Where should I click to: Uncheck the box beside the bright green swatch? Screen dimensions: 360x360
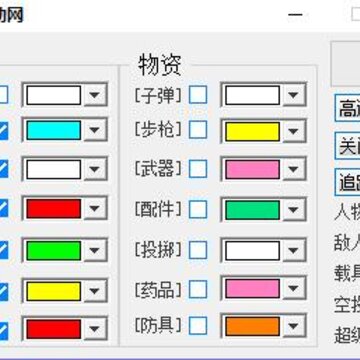3,251
